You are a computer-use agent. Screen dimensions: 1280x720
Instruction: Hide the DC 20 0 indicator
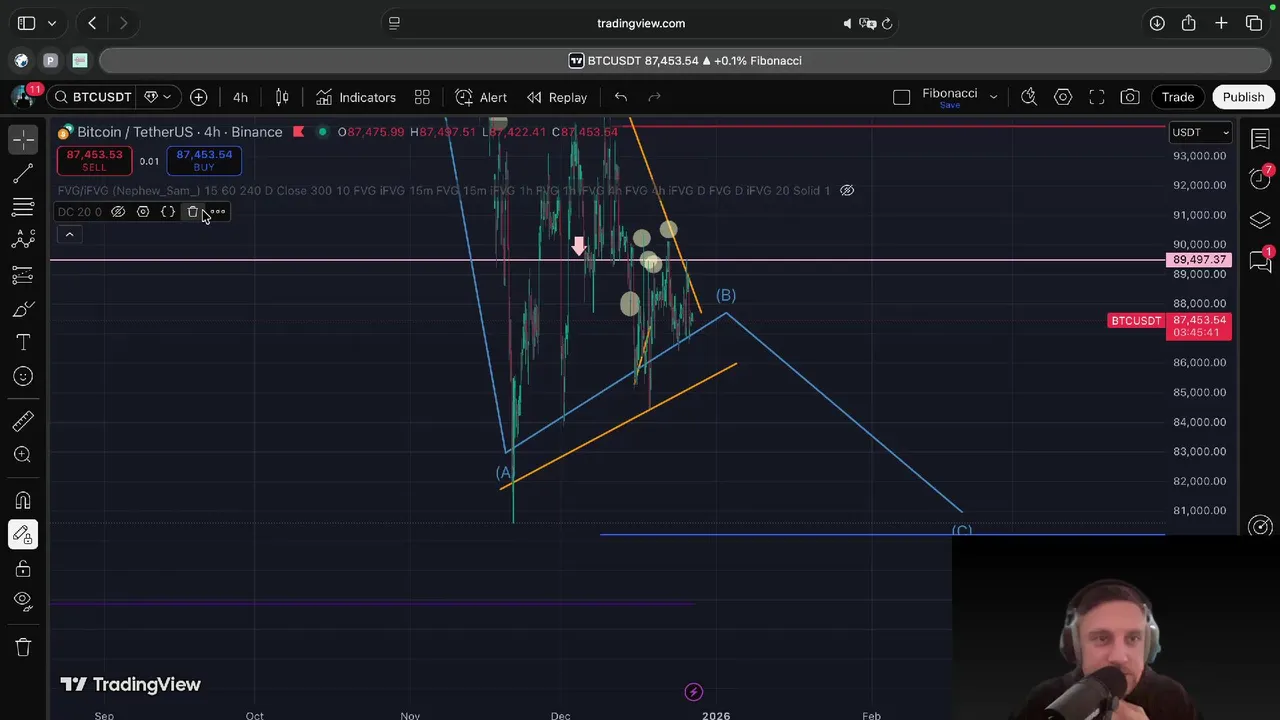[x=118, y=212]
